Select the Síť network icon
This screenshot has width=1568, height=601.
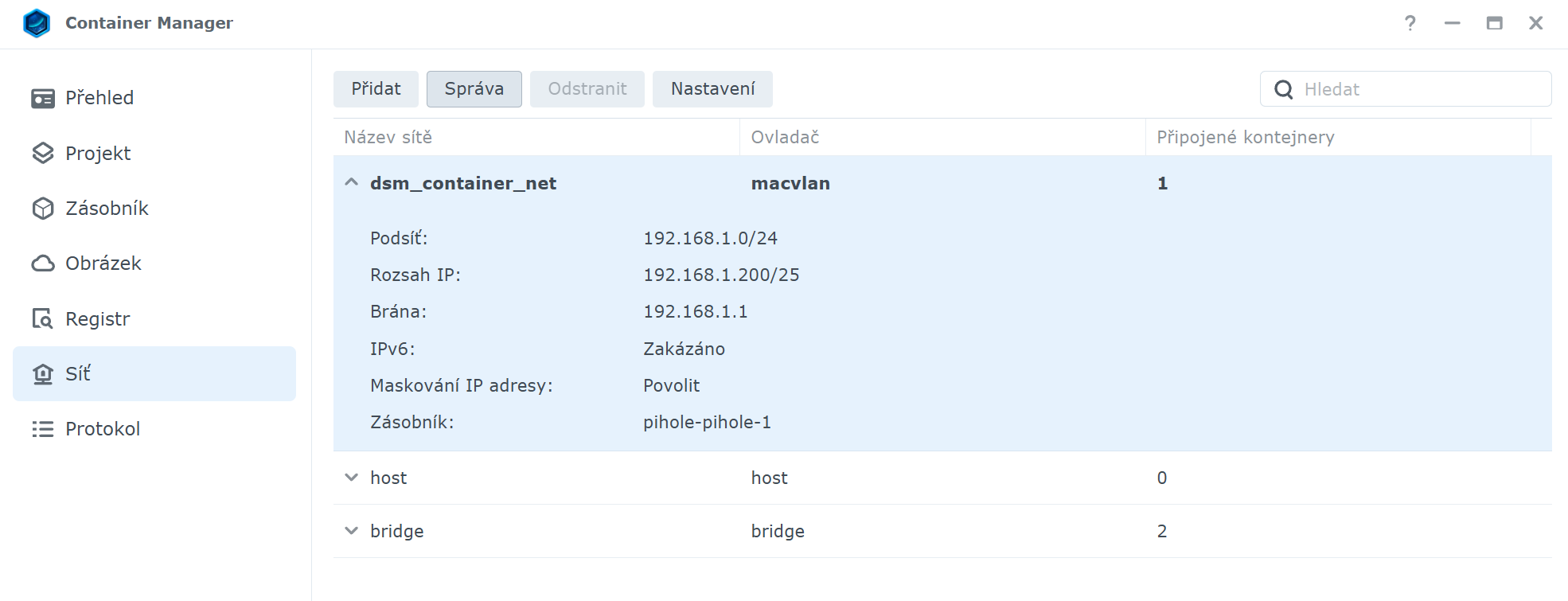(x=43, y=373)
